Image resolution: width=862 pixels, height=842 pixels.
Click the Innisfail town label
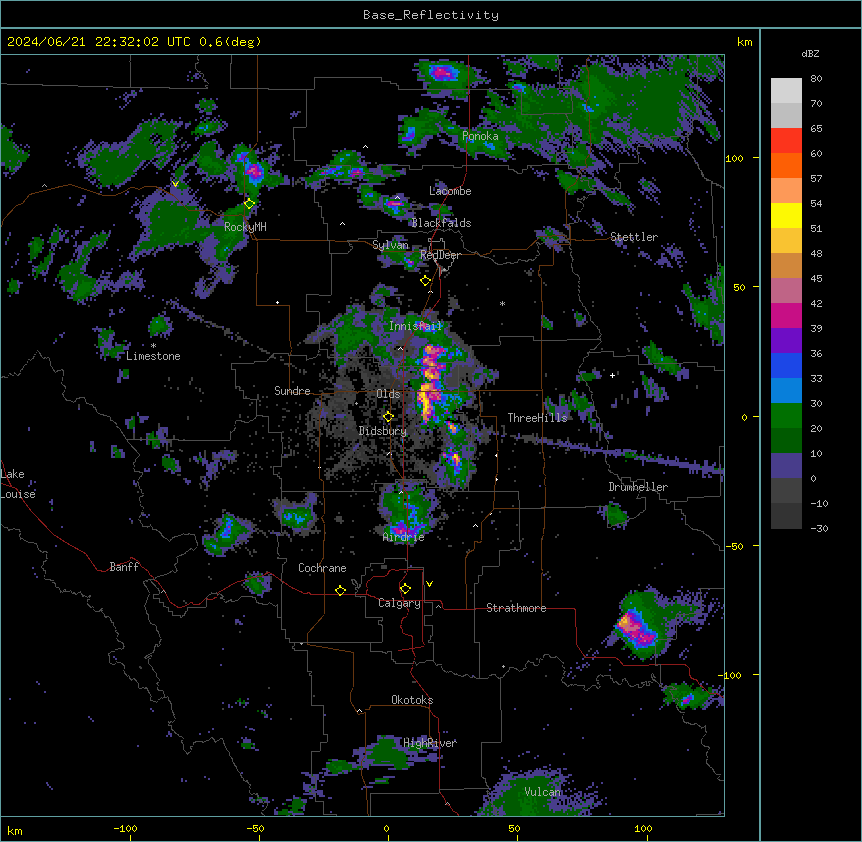tap(415, 326)
